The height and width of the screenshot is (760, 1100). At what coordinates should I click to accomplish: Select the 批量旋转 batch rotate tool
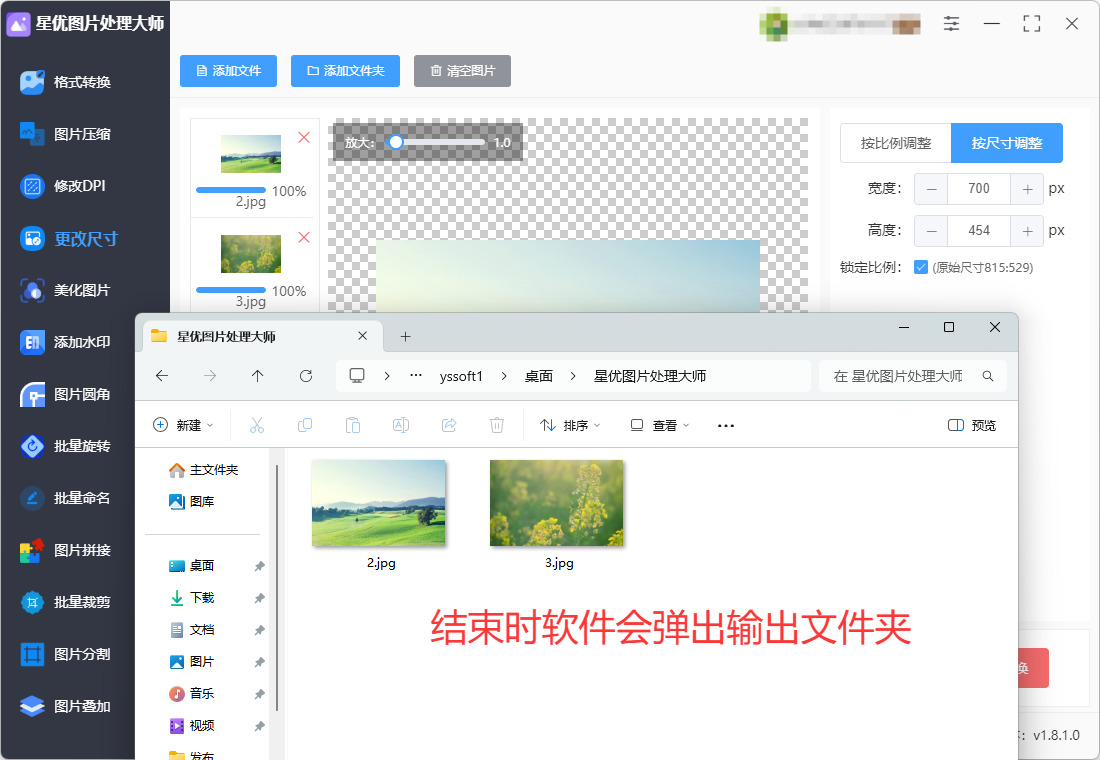click(66, 446)
